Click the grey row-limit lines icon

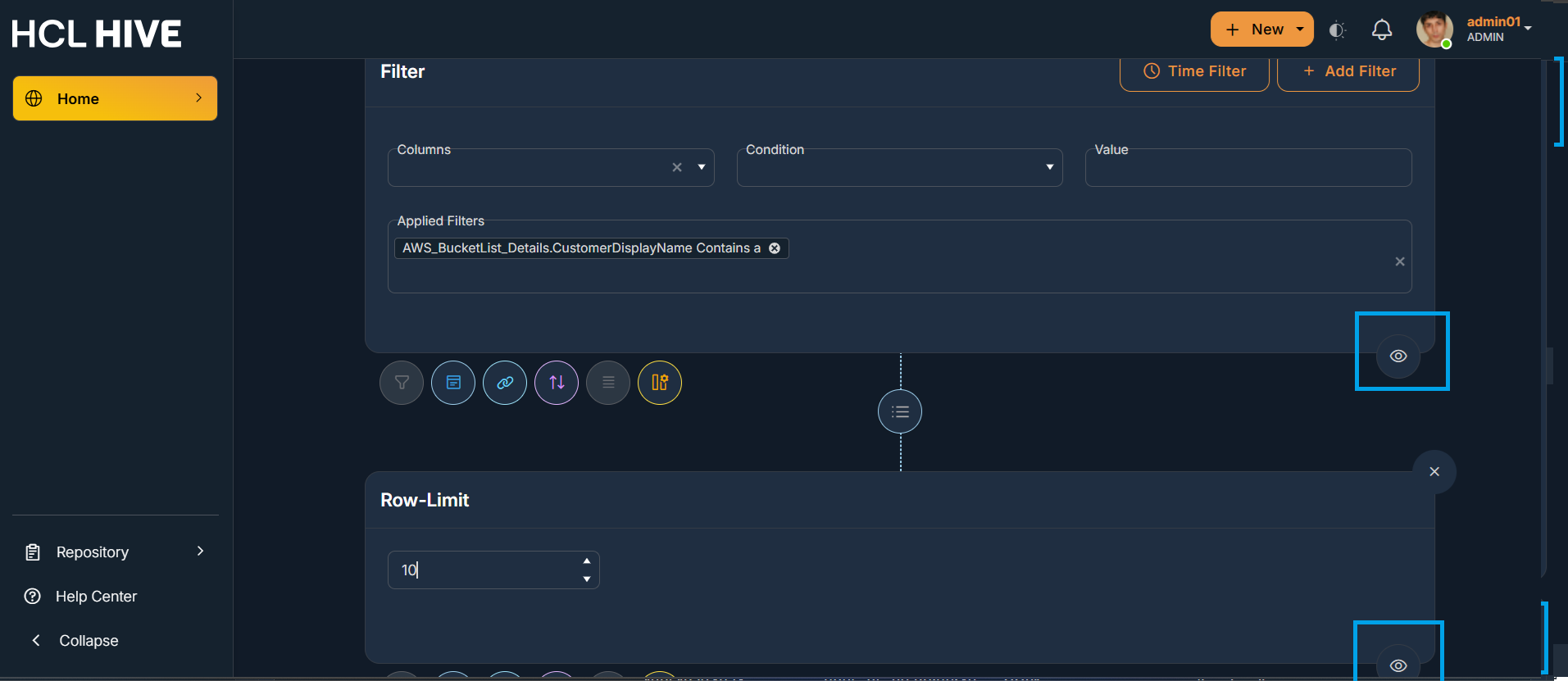point(608,383)
